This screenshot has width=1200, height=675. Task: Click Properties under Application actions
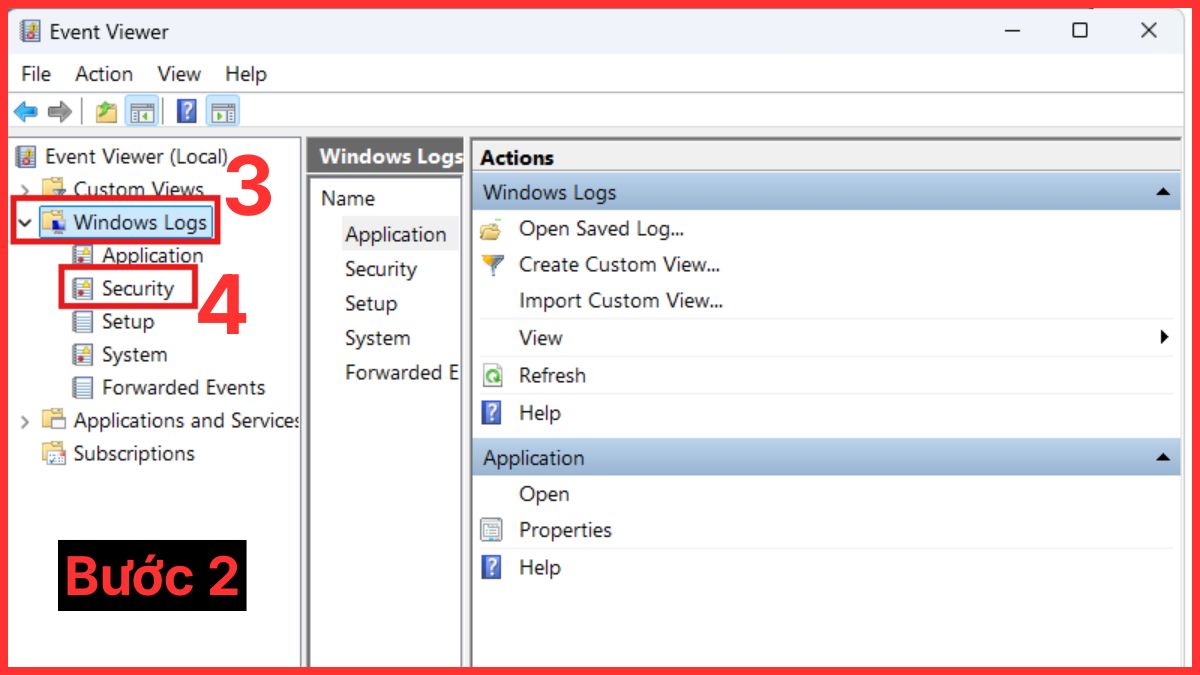coord(565,530)
